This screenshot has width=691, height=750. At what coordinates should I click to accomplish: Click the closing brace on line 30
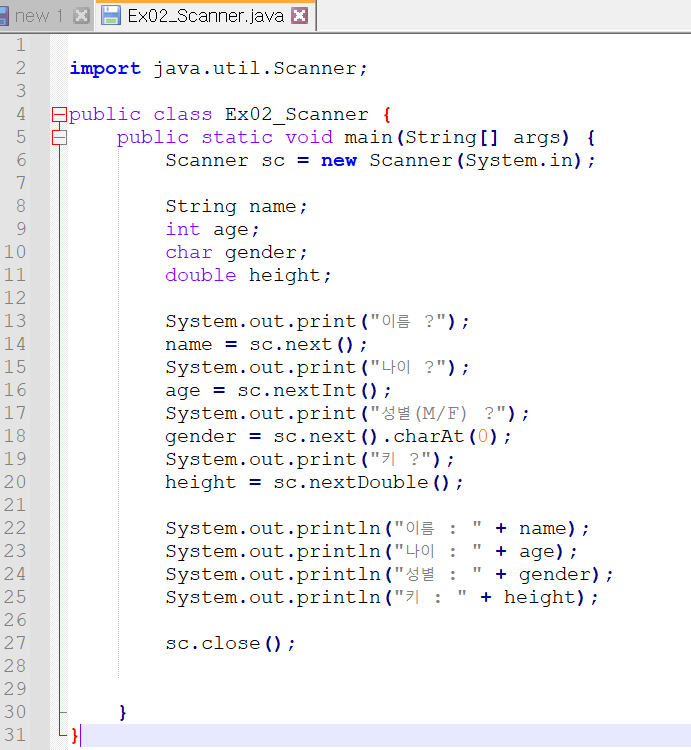pos(123,713)
